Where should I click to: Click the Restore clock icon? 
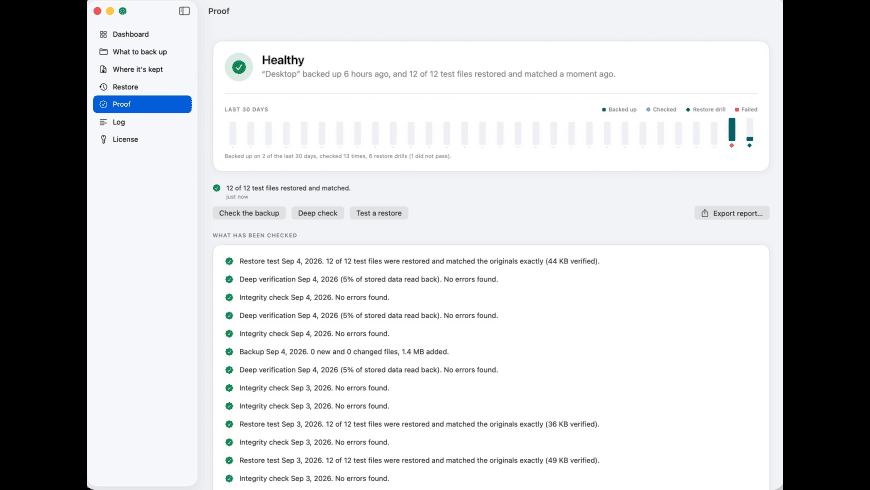point(103,87)
